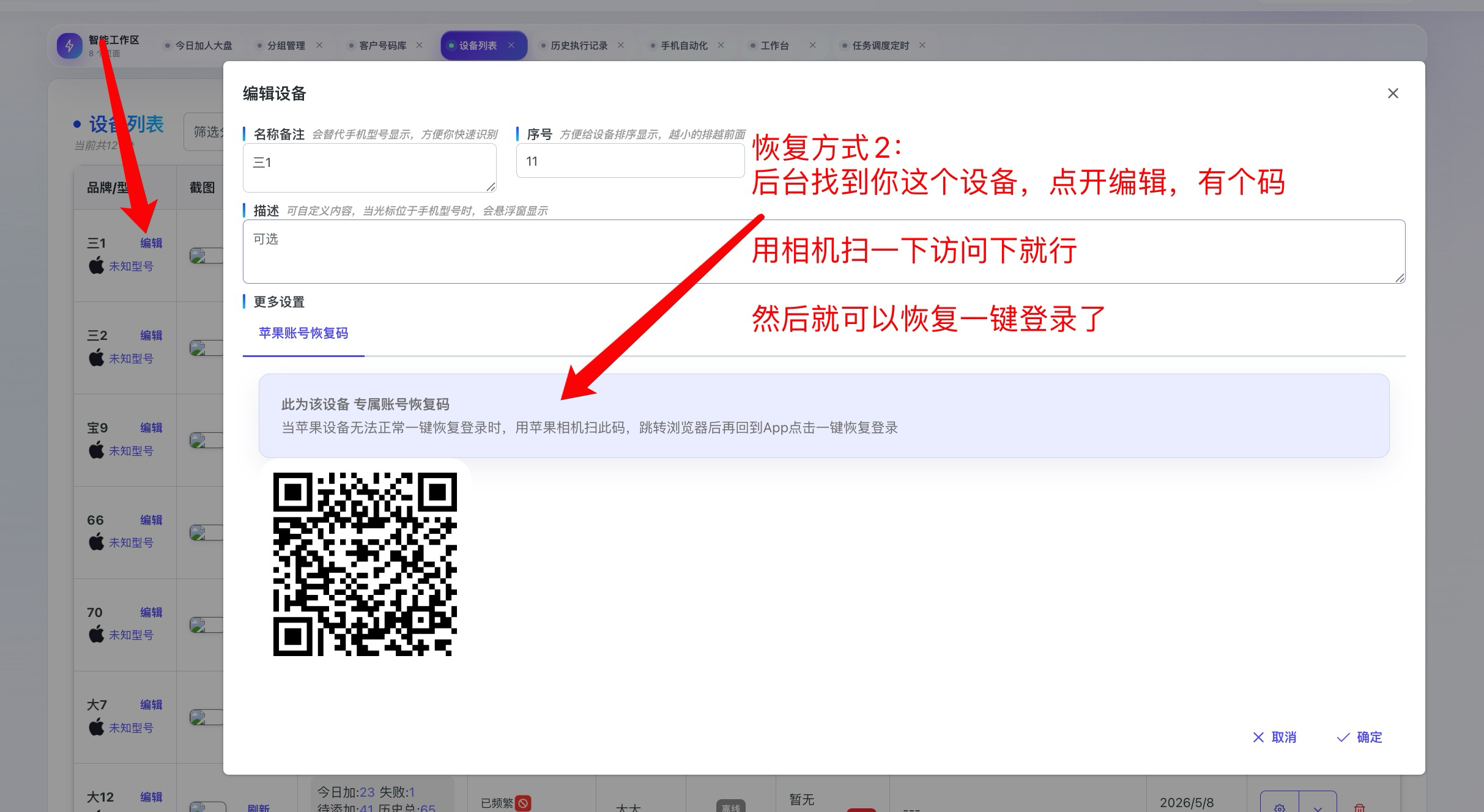Open the screenshot thumbnail for 大7
This screenshot has width=1484, height=812.
pyautogui.click(x=206, y=717)
